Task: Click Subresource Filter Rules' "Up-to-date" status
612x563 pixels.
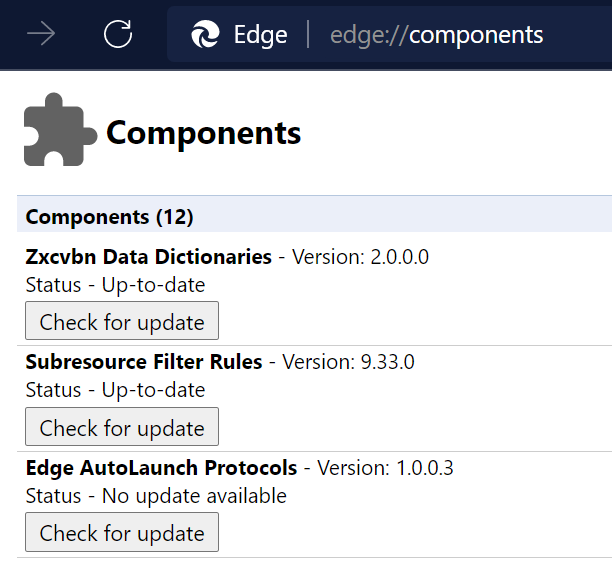Action: tap(153, 390)
